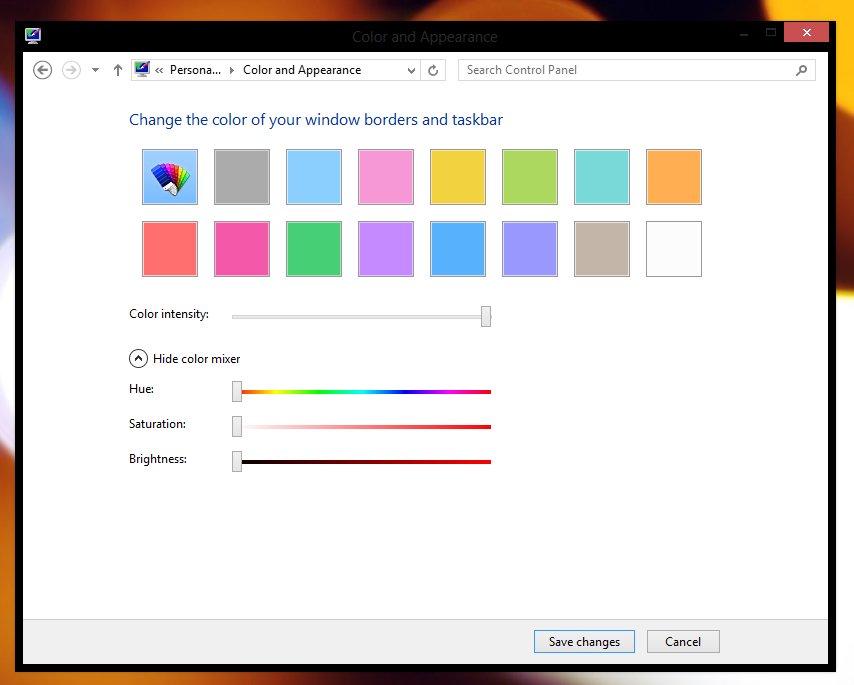The image size is (854, 685).
Task: Cancel the color changes
Action: tap(683, 642)
